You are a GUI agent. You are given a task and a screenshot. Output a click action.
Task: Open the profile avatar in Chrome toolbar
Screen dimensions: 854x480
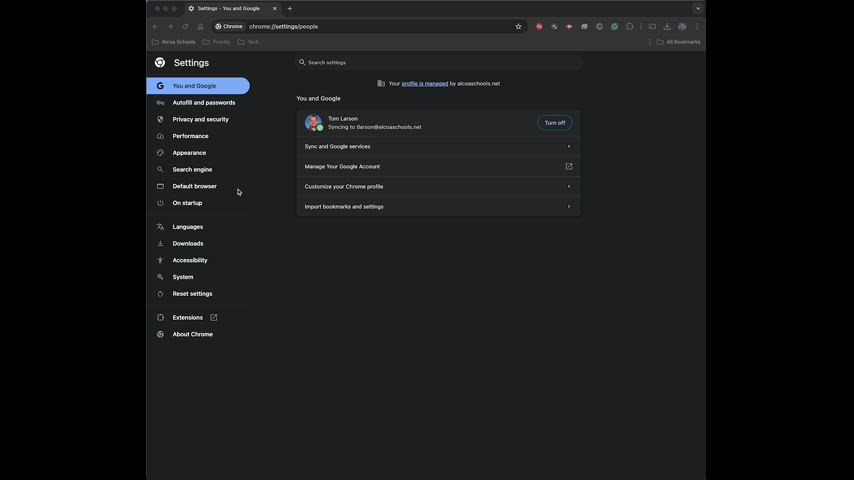tap(682, 26)
